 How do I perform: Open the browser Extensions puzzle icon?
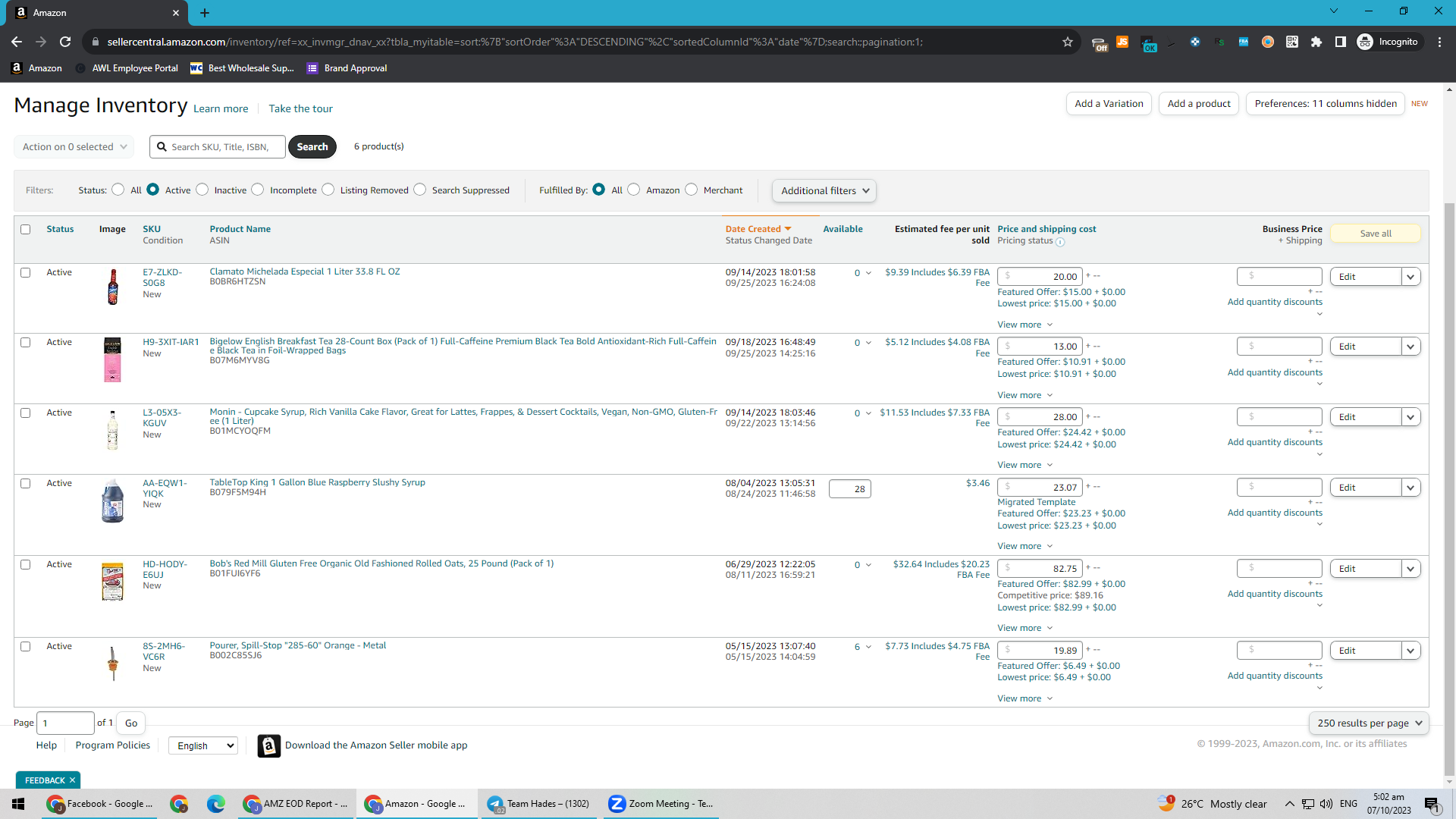pos(1316,42)
